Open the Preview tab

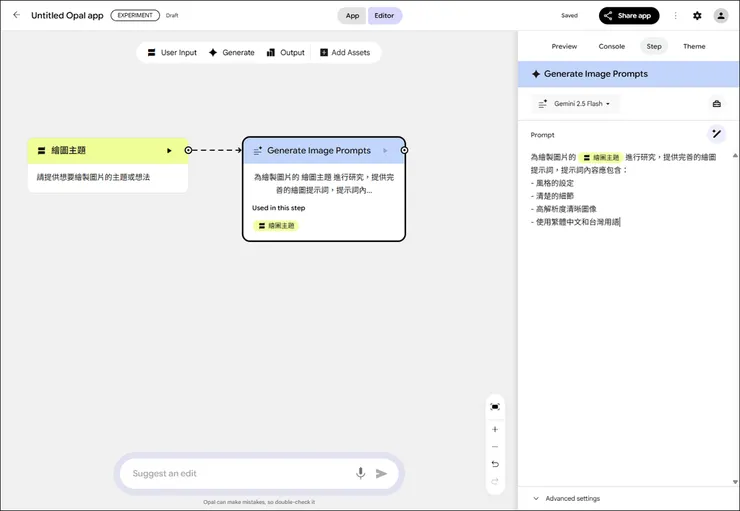(564, 46)
